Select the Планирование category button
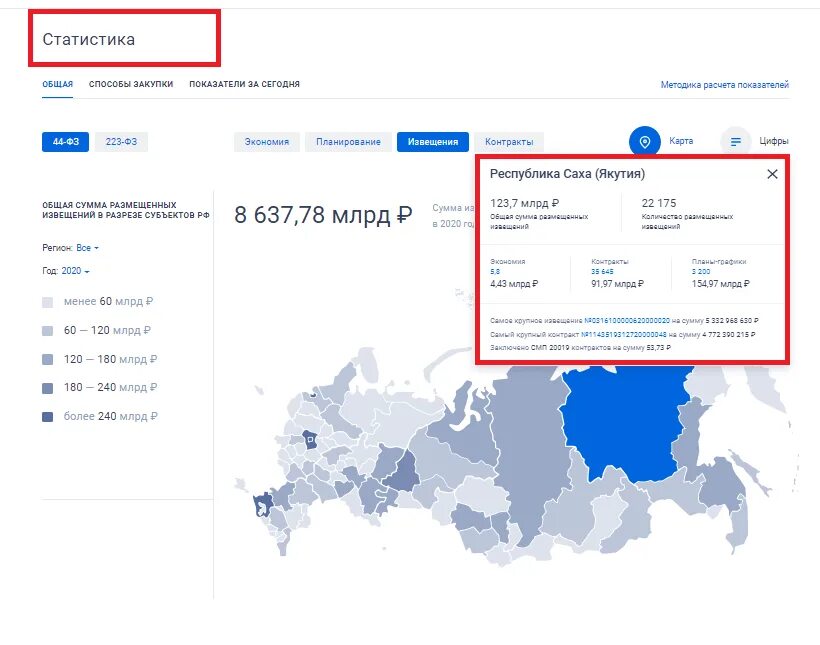 tap(348, 142)
